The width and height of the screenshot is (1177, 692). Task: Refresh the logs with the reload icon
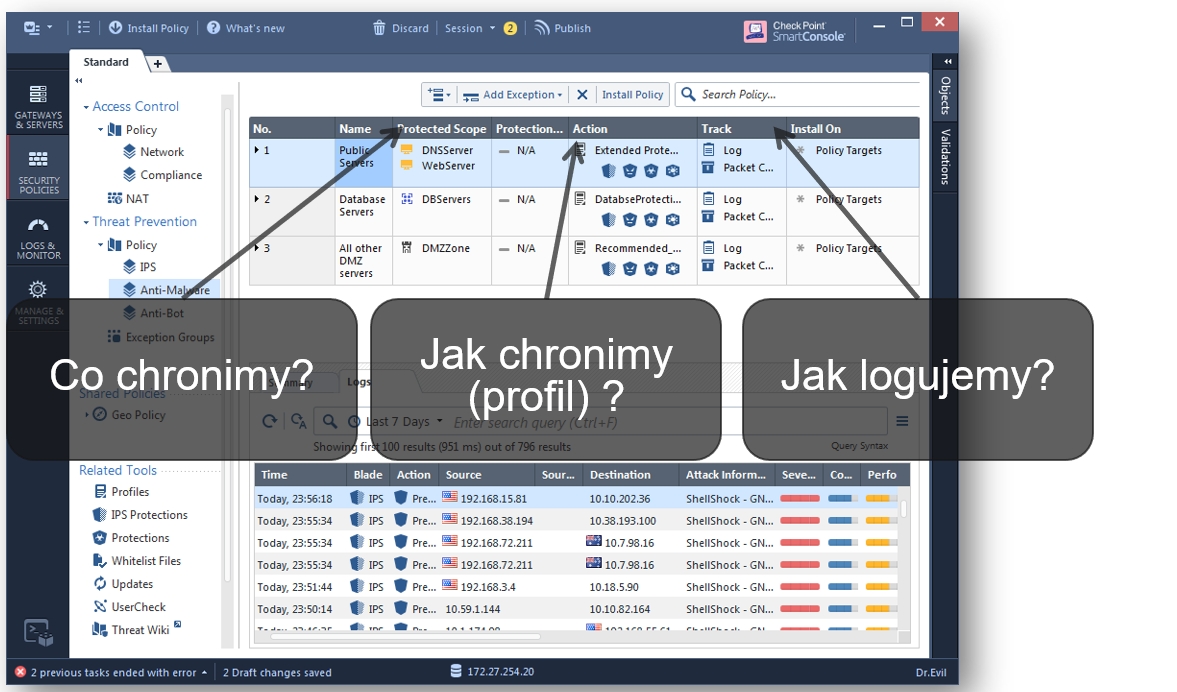pos(269,421)
